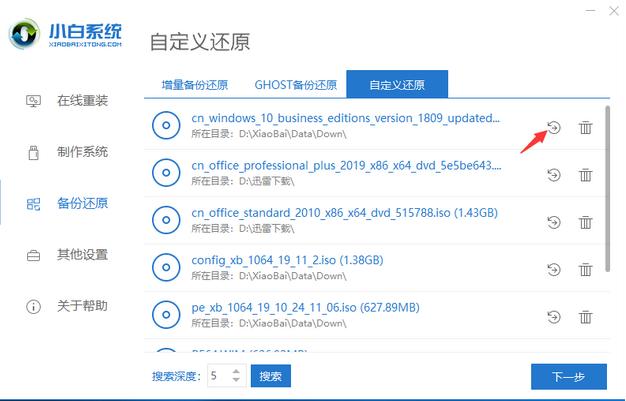Click disc icon of cn_office_standard_2010 row
Viewport: 626px width, 401px height.
[x=166, y=220]
